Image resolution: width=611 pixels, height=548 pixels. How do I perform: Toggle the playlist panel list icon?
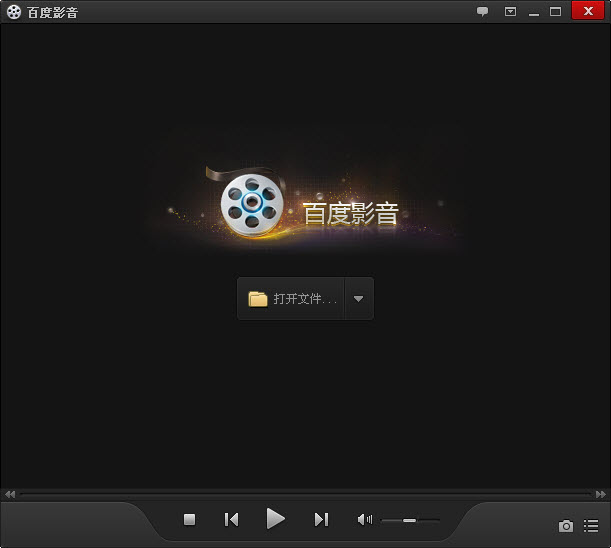coord(591,526)
